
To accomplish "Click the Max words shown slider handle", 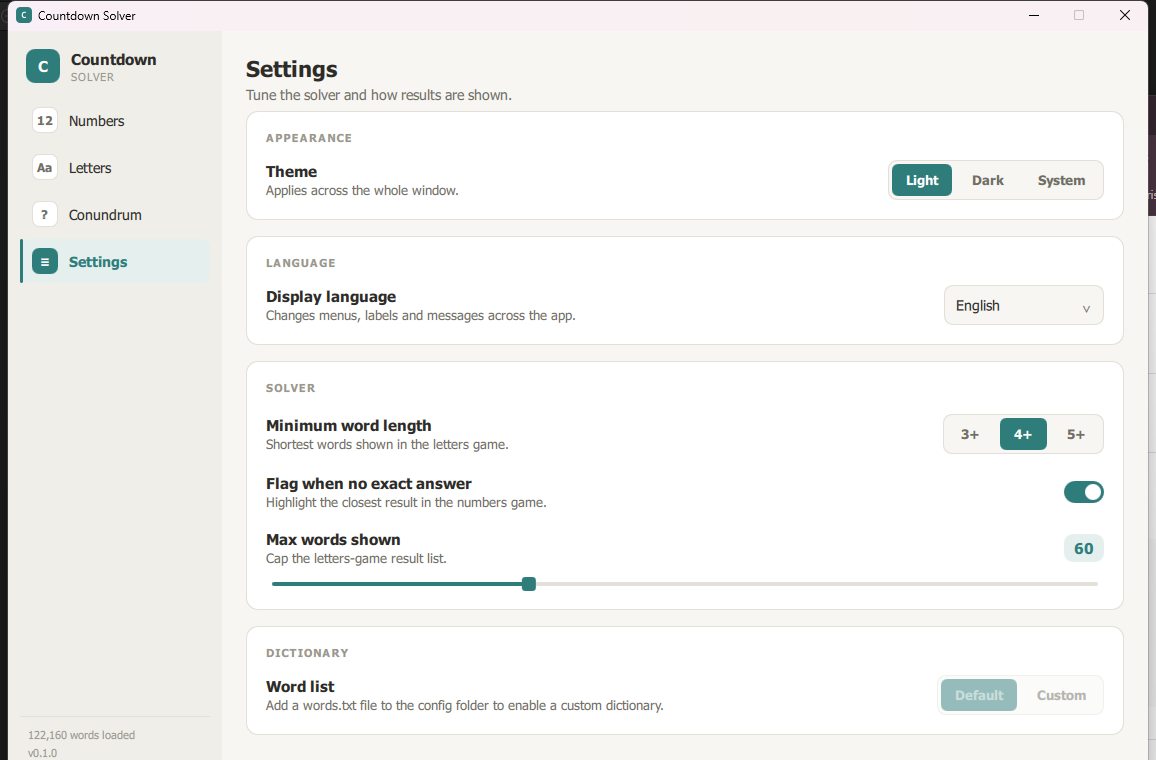I will point(529,584).
